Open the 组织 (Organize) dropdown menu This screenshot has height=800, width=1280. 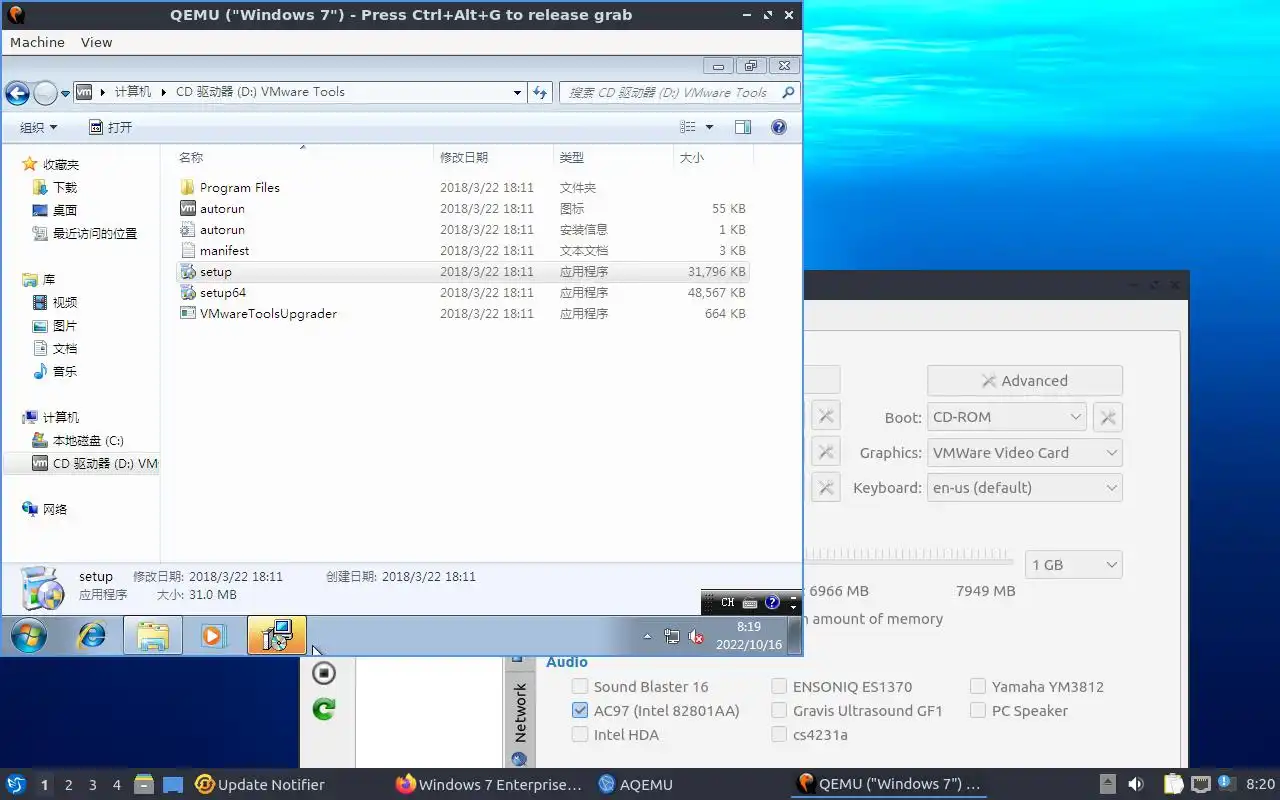click(39, 127)
